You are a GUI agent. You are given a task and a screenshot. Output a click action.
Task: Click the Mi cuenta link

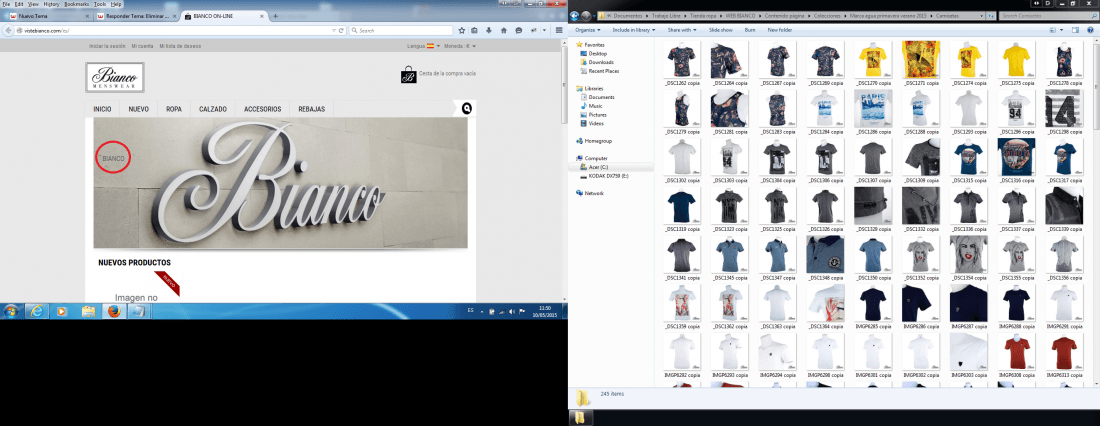coord(142,46)
